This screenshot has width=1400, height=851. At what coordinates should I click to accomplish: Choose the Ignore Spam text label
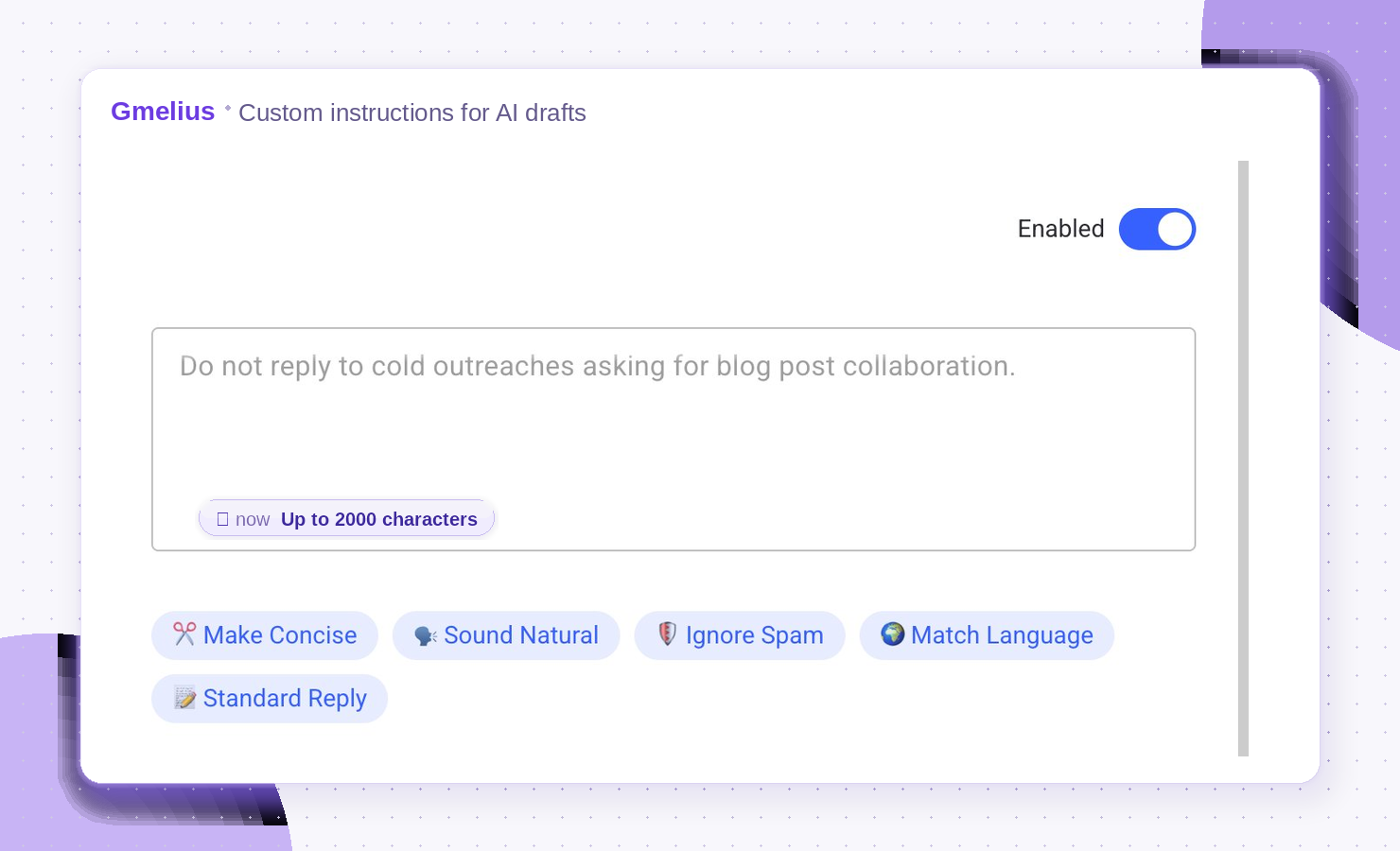[x=755, y=635]
